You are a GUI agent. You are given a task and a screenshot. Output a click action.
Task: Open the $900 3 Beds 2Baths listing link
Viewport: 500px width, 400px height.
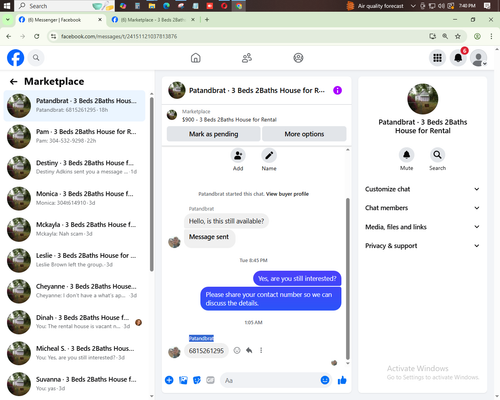coord(229,120)
